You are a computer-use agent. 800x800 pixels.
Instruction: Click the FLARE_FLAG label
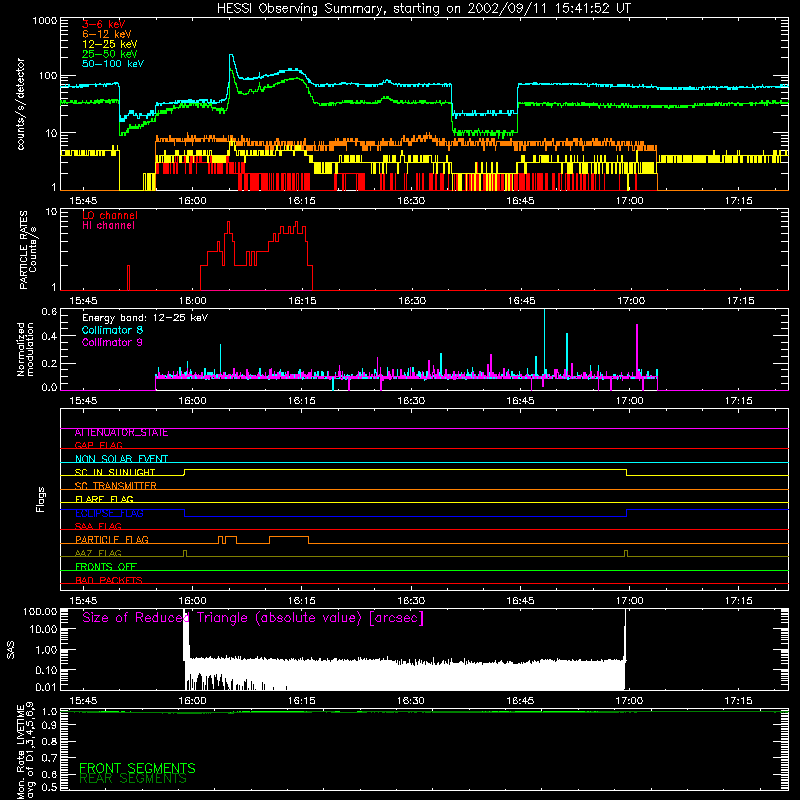tap(104, 499)
